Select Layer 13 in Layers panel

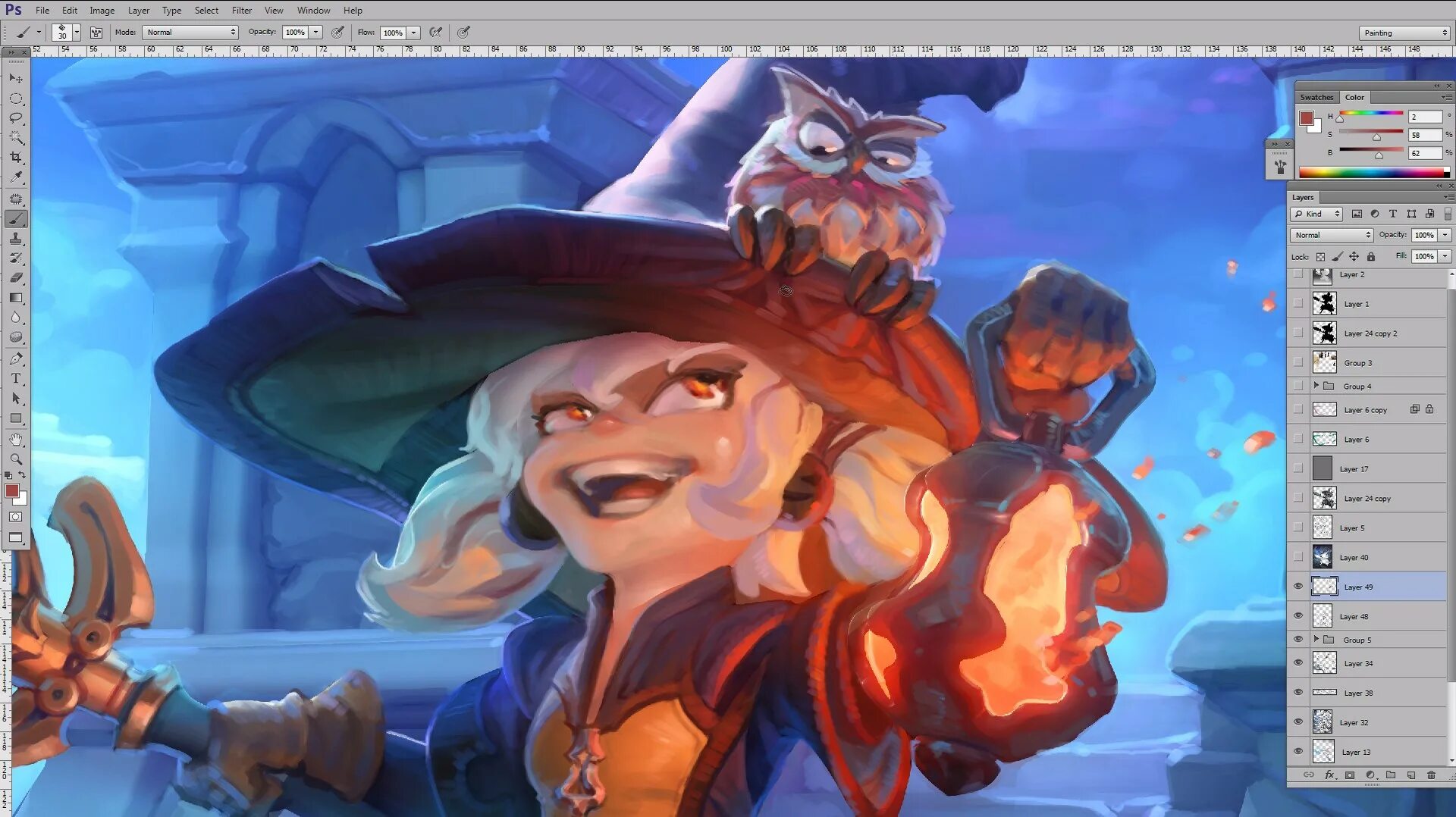click(1367, 752)
